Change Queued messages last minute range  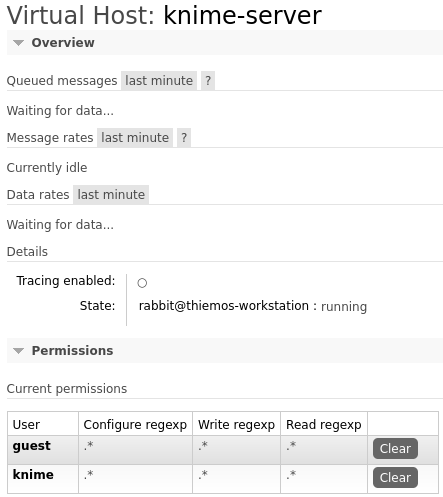point(159,81)
